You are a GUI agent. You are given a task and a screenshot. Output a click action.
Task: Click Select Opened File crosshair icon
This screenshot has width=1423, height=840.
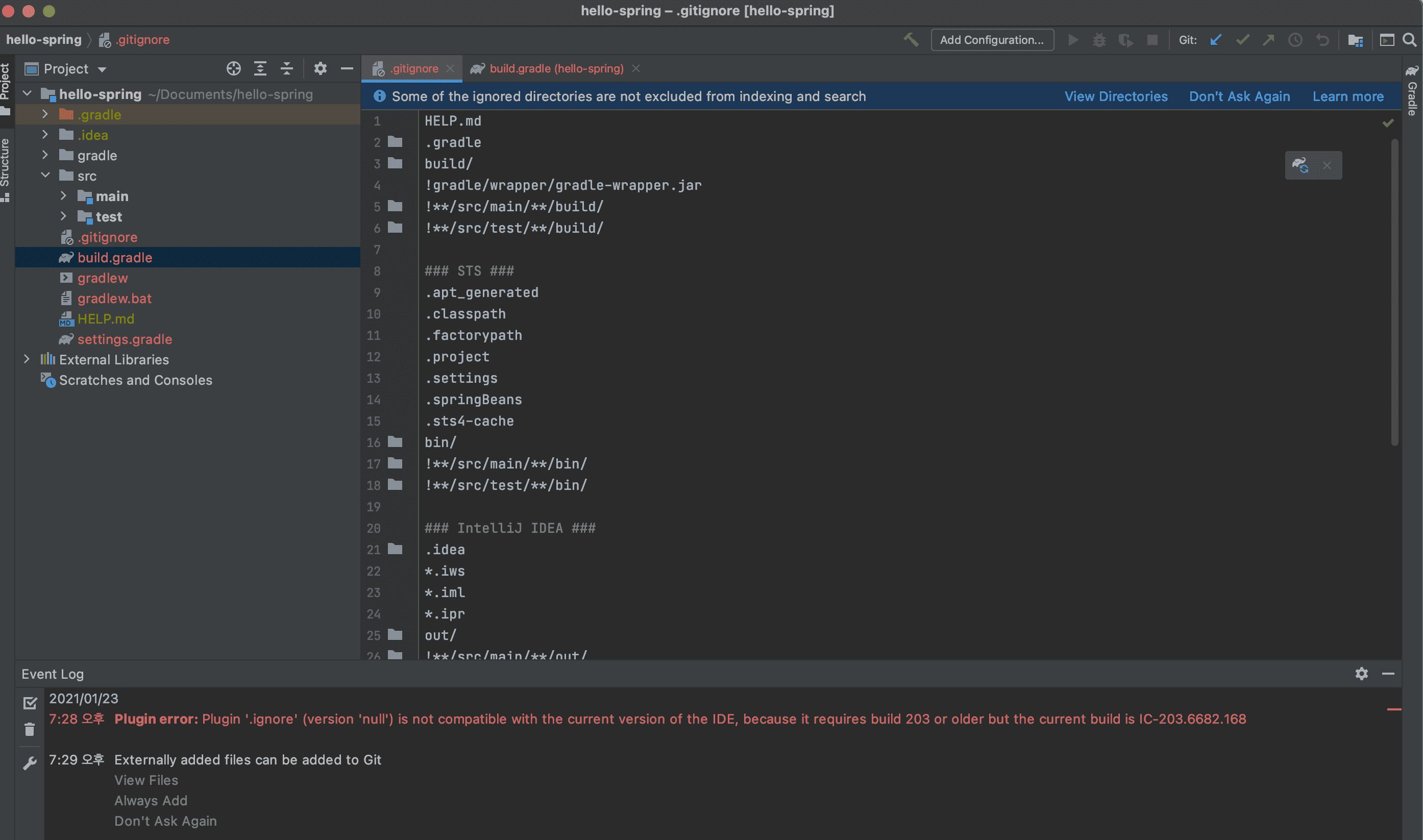click(x=233, y=68)
